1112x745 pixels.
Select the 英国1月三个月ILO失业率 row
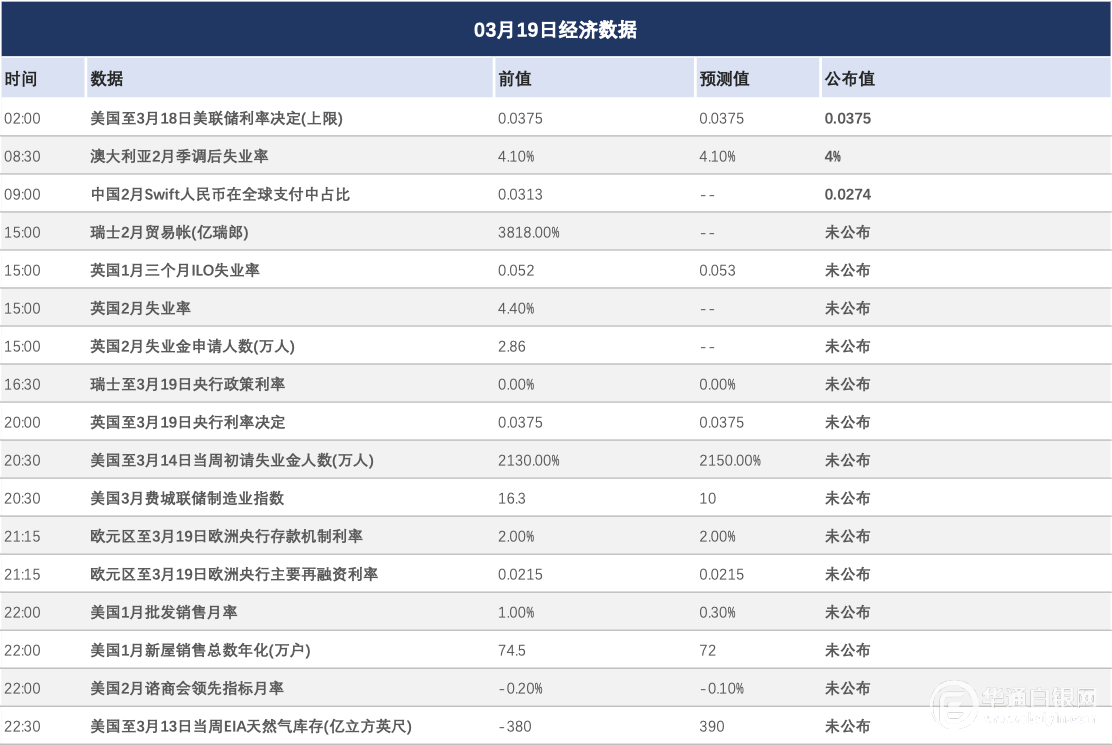(x=175, y=270)
